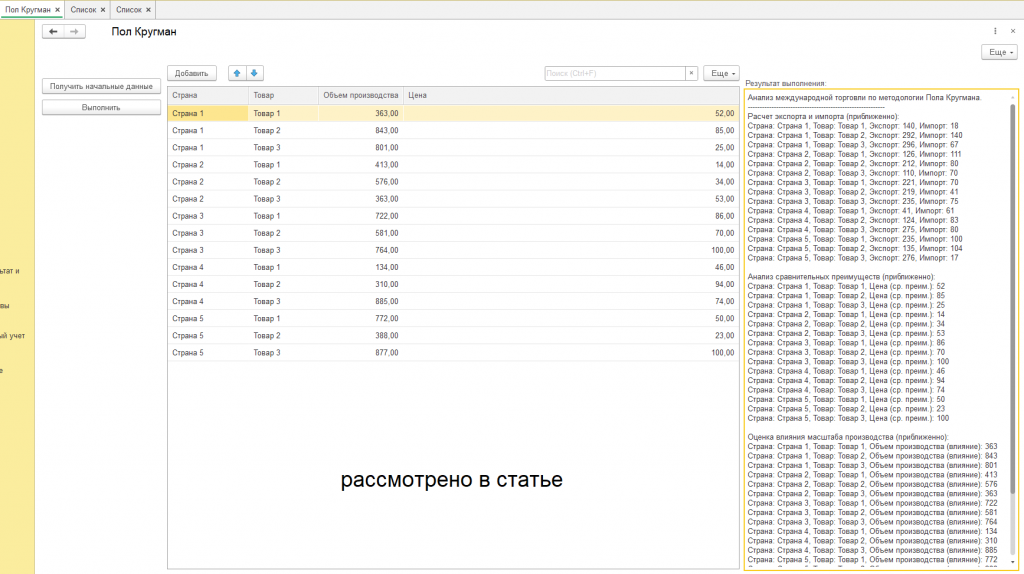Click the results scrollbar down arrow

tap(1013, 562)
